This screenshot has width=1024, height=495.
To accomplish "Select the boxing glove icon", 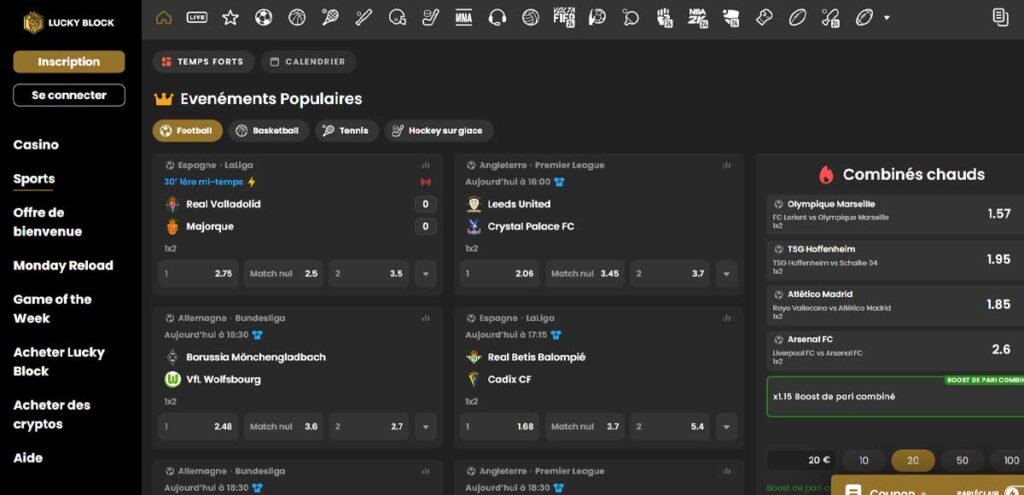I will pos(763,18).
